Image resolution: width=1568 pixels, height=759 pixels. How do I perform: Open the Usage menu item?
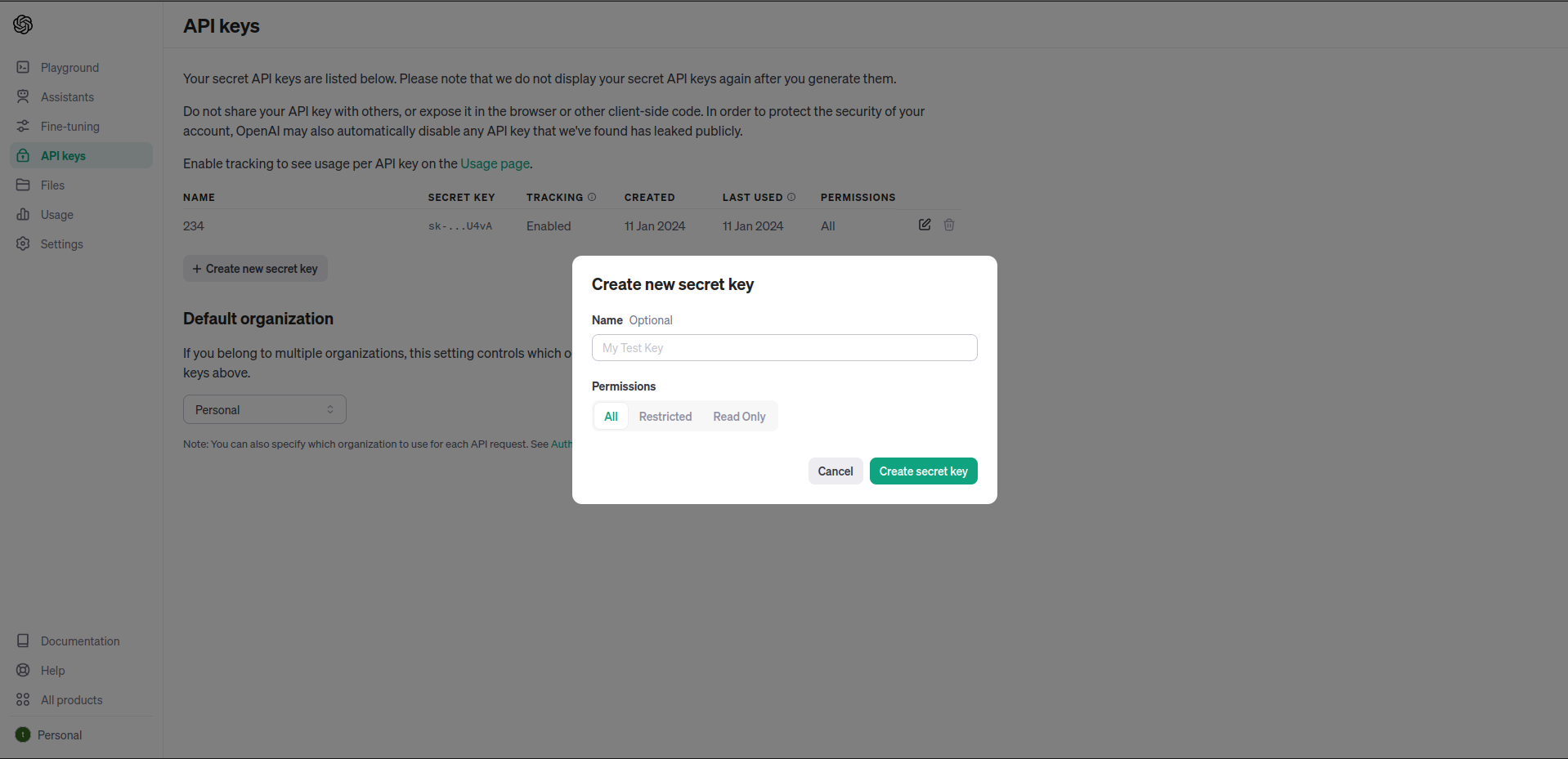(56, 215)
